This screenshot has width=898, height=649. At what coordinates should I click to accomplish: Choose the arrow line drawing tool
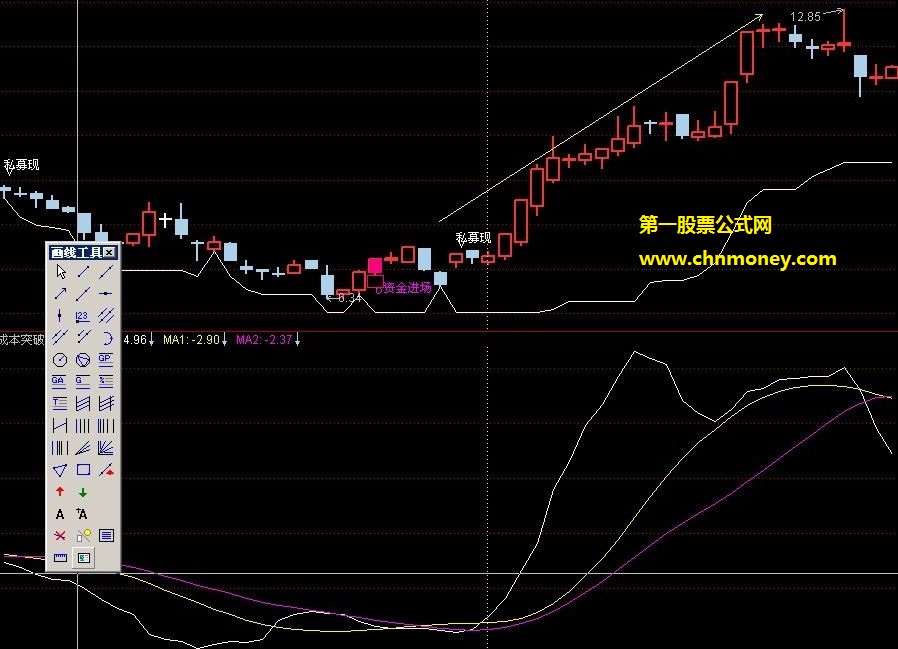(x=60, y=294)
